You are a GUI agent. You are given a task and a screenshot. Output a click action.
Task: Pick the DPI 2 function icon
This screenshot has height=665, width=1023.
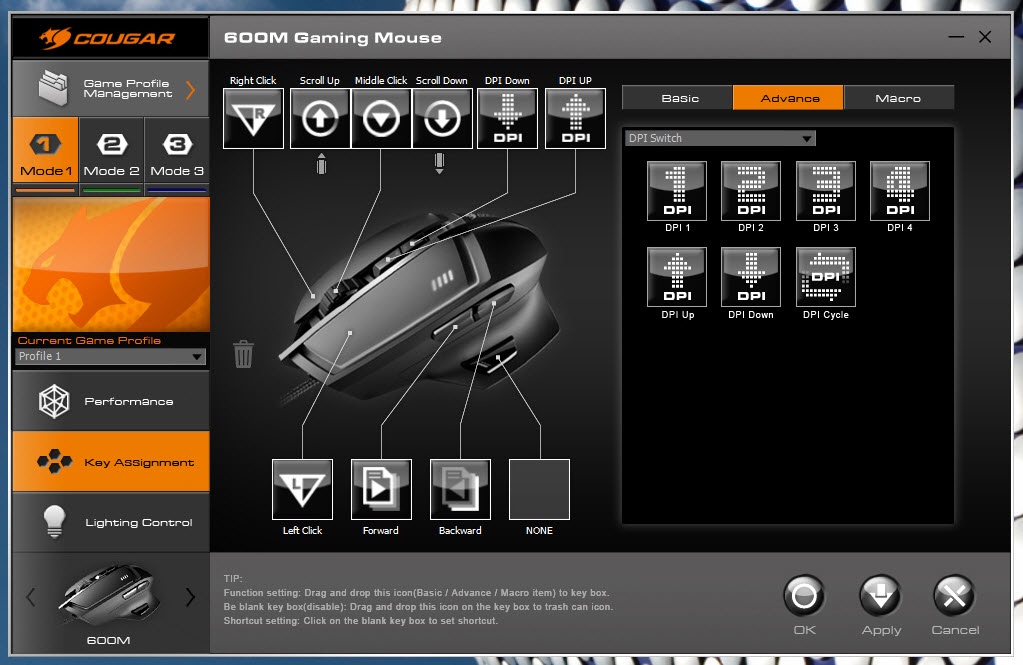(x=751, y=191)
